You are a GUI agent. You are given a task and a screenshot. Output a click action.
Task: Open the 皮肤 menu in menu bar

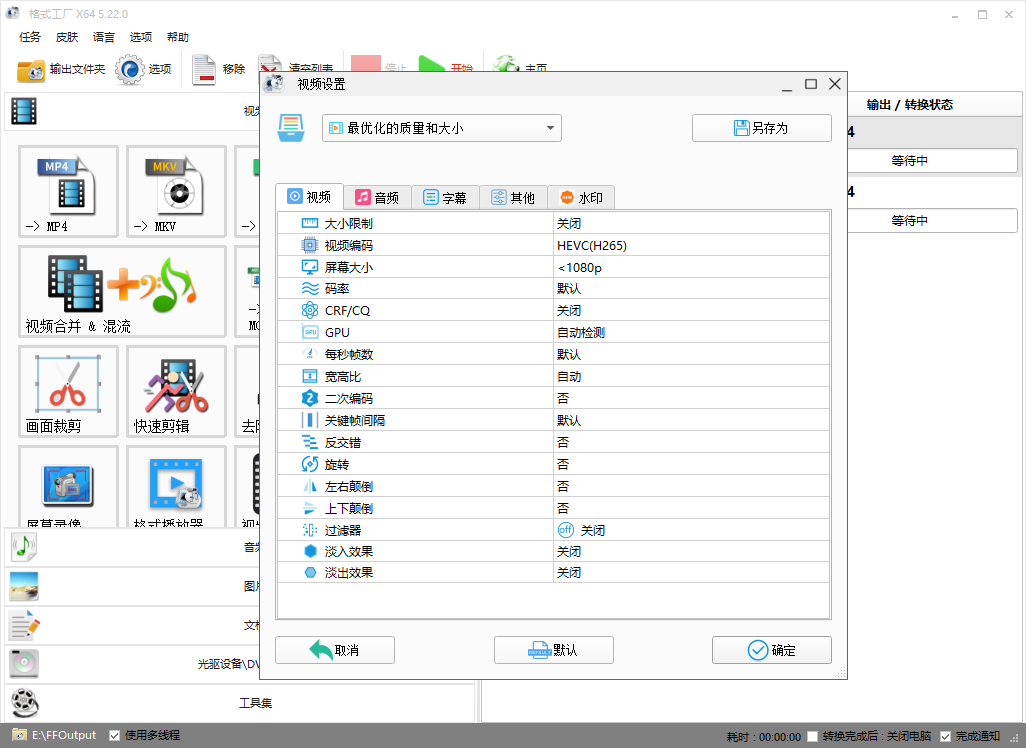pos(67,37)
